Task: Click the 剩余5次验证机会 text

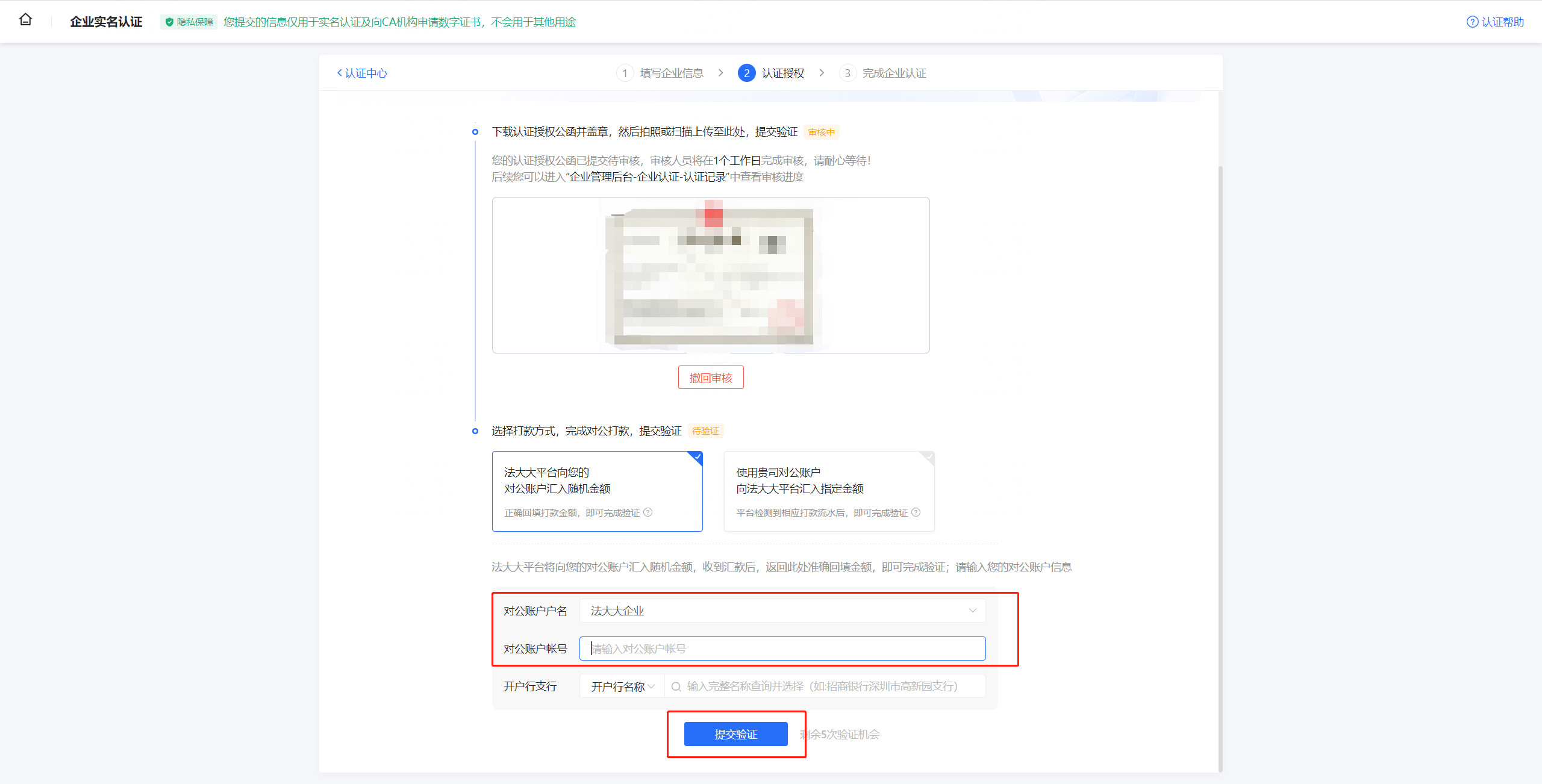Action: click(x=840, y=734)
